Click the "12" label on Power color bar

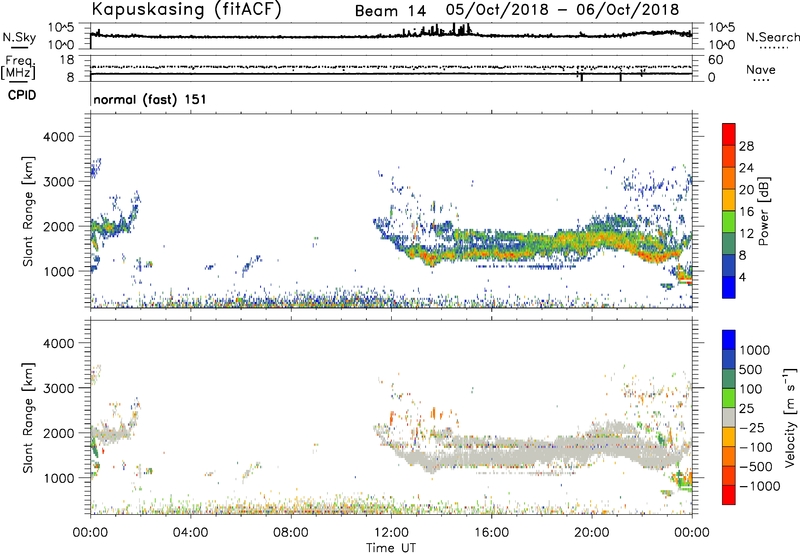point(746,234)
